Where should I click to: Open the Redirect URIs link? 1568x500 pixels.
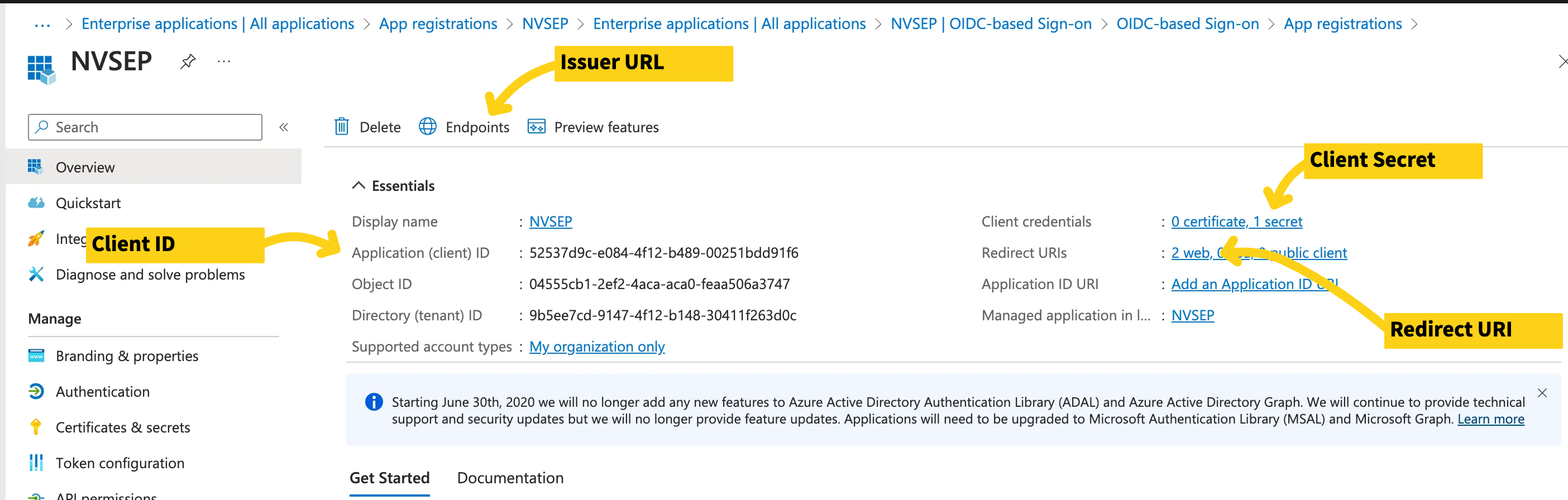pos(1259,252)
